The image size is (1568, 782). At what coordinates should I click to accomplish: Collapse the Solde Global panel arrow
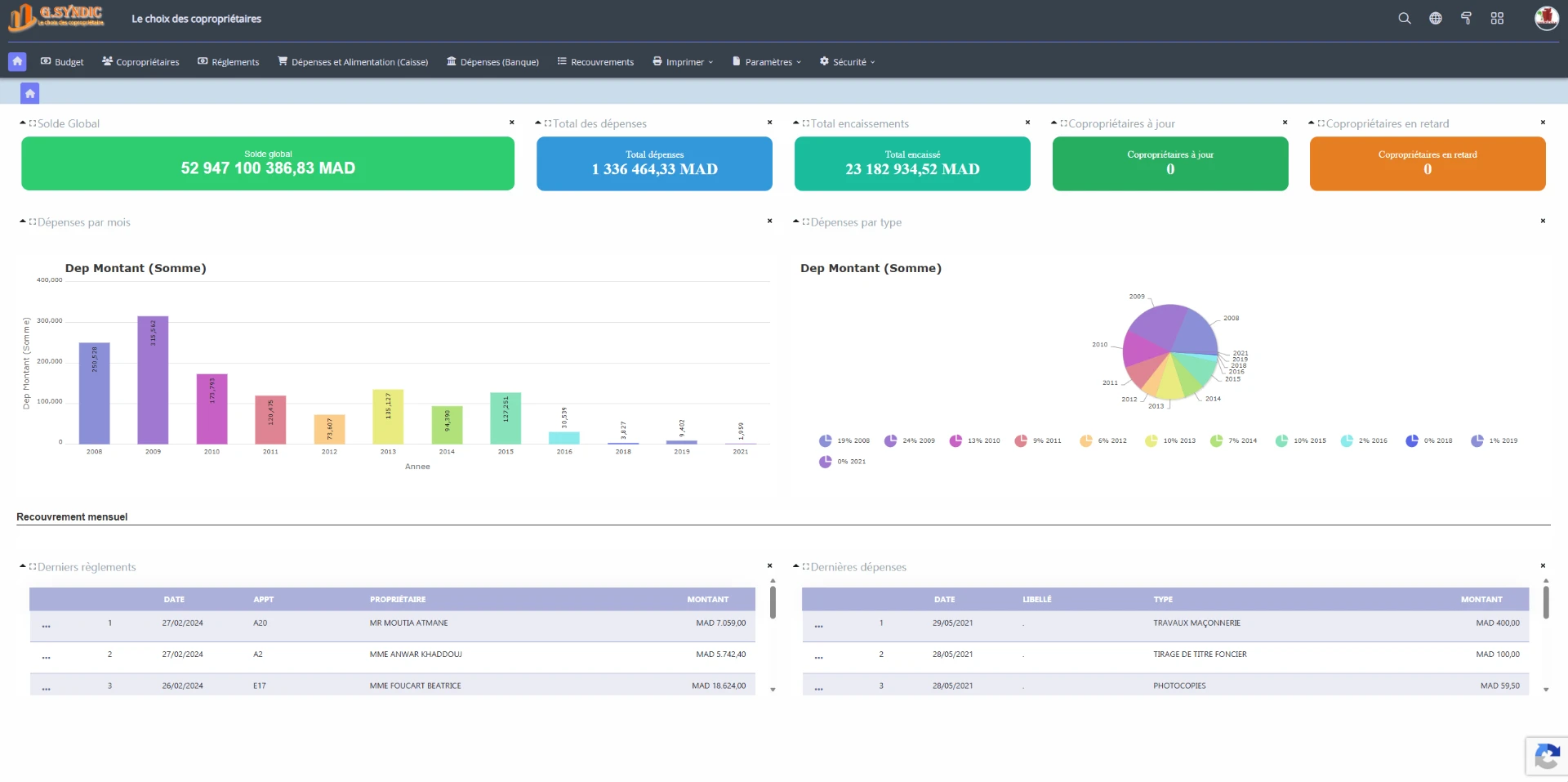click(x=23, y=123)
